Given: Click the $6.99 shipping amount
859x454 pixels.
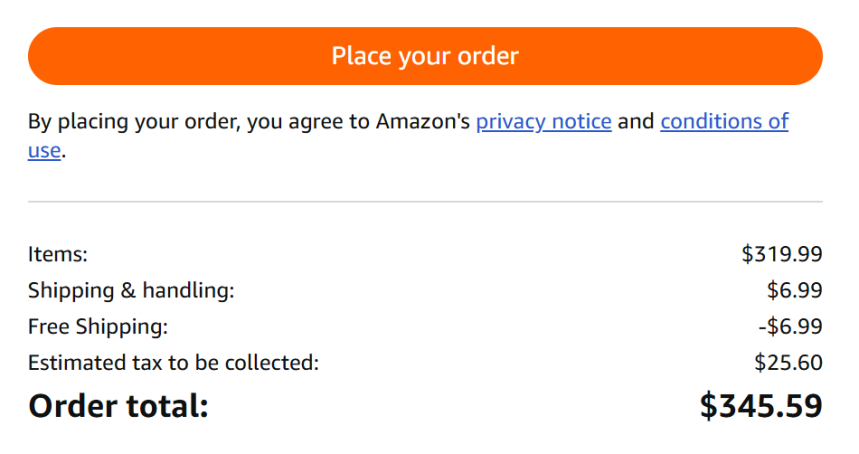Looking at the screenshot, I should pos(794,291).
